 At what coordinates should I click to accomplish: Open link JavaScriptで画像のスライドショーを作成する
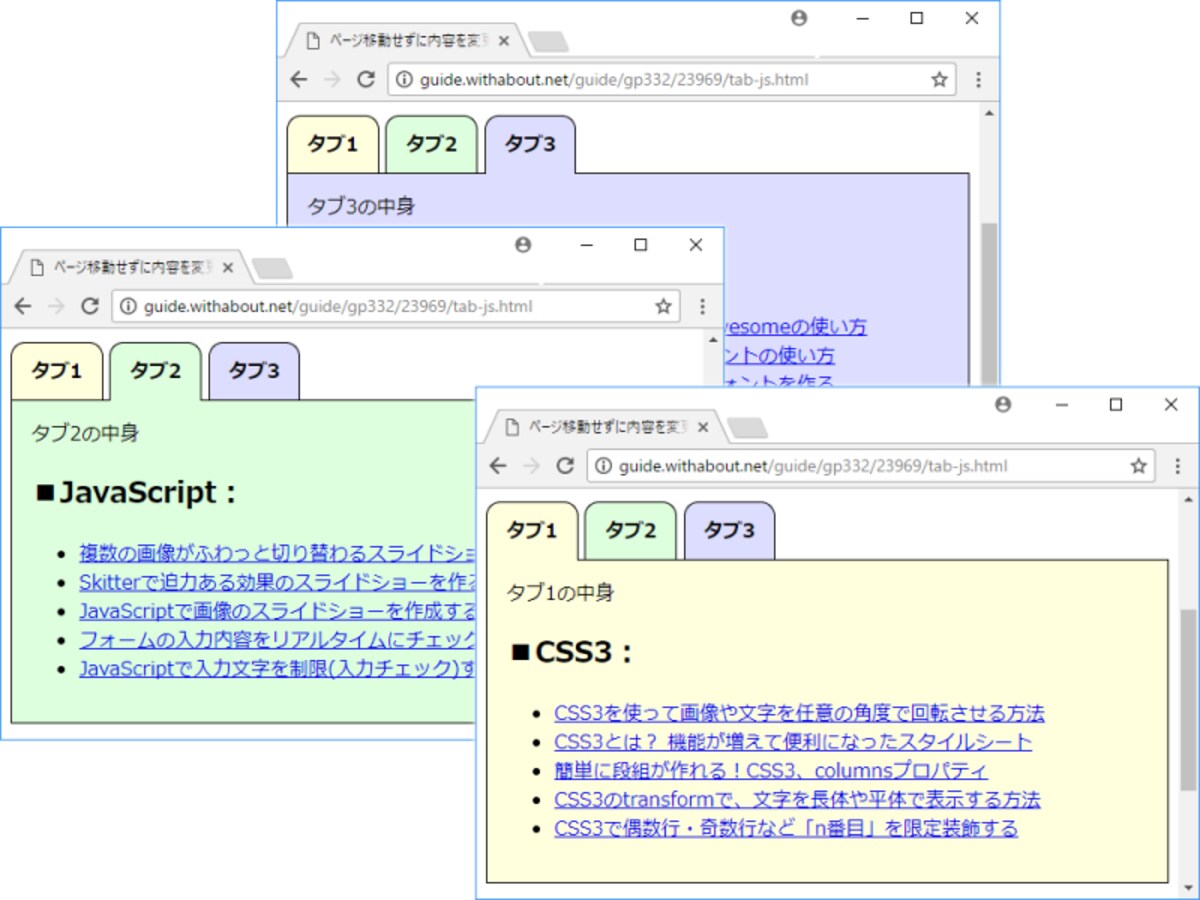pyautogui.click(x=278, y=610)
